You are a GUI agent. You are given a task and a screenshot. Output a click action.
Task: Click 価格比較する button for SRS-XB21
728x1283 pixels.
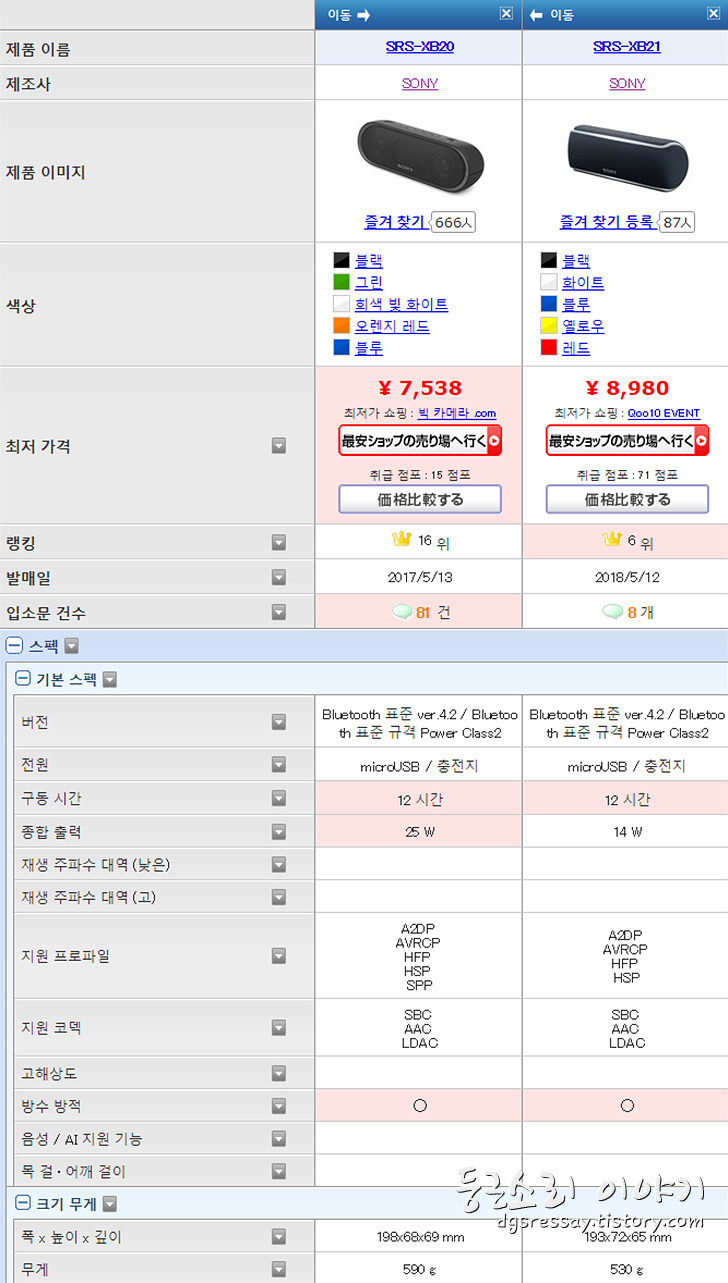[x=627, y=499]
